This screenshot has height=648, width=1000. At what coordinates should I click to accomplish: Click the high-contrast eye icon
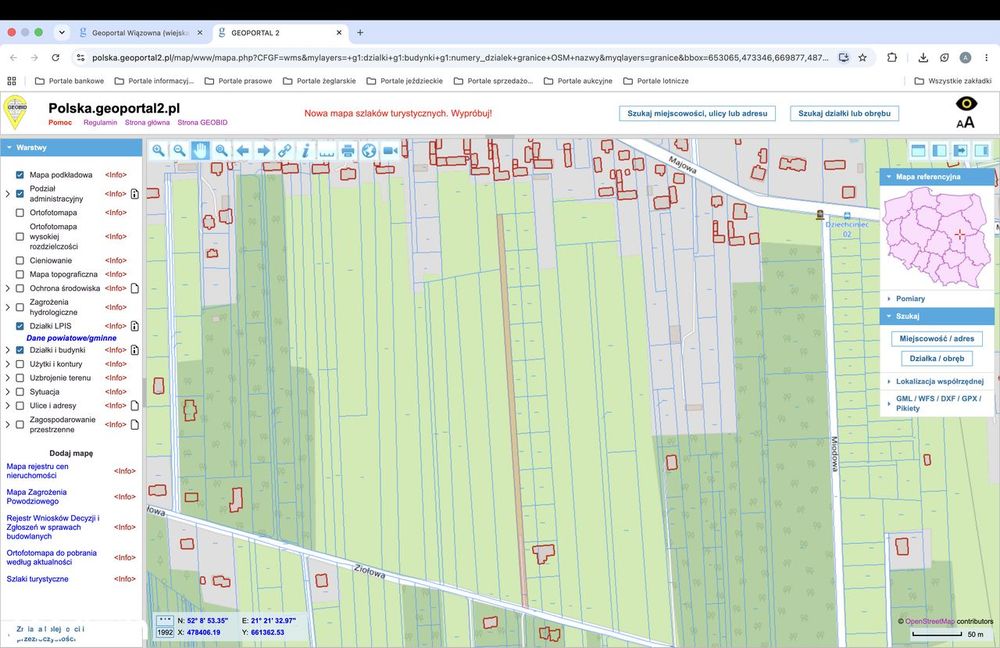(966, 103)
